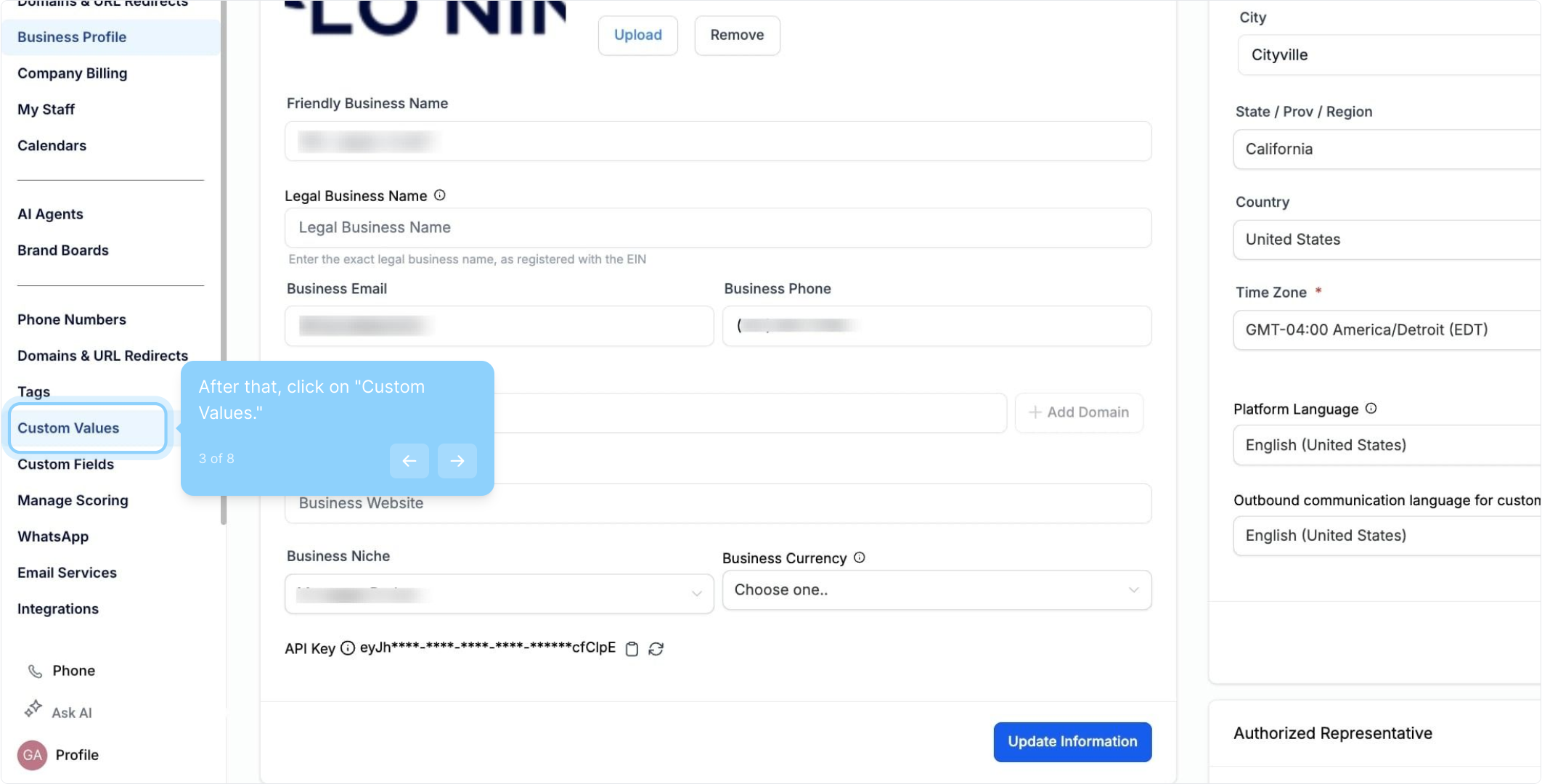Click Upload logo button
This screenshot has width=1542, height=784.
[x=637, y=35]
